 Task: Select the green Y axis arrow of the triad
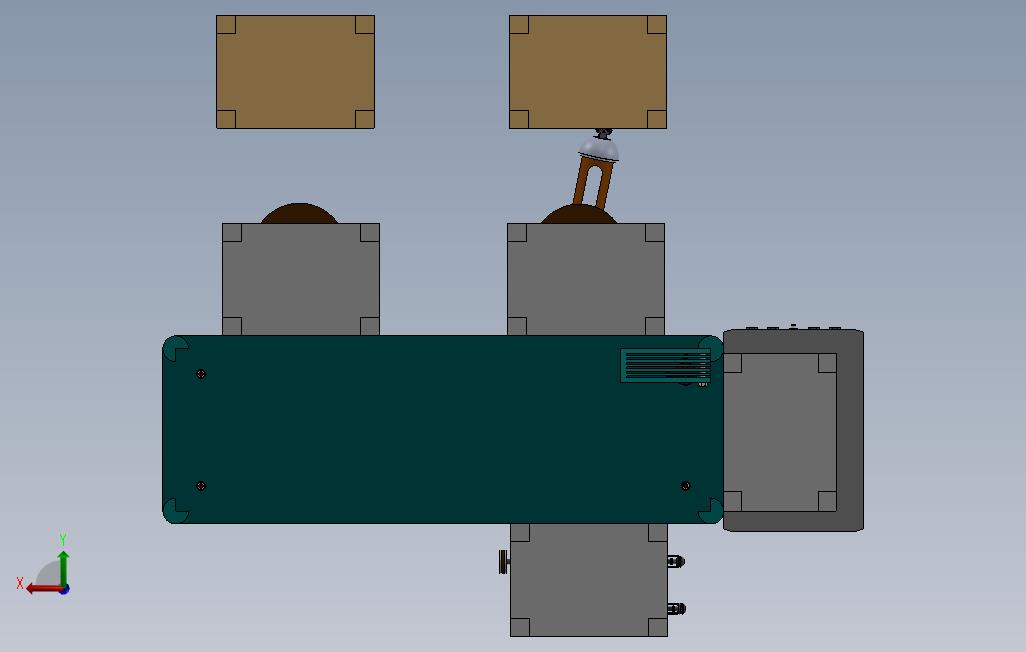coord(63,567)
